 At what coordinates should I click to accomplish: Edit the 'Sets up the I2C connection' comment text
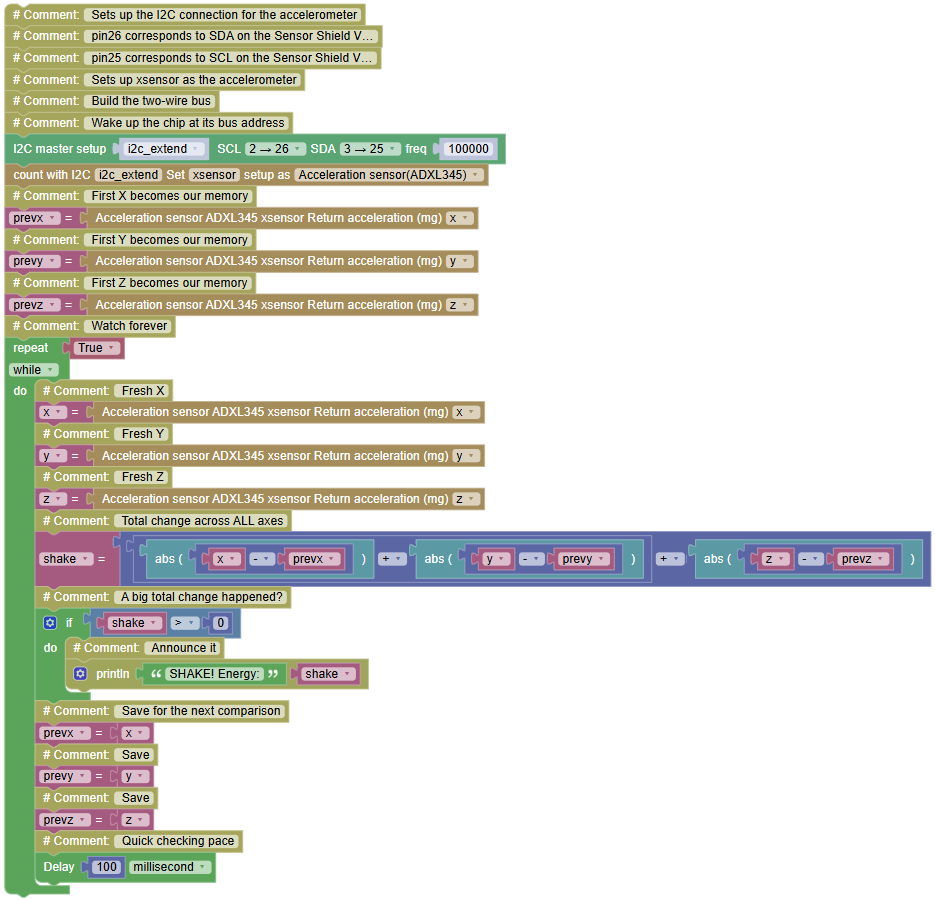coord(224,15)
